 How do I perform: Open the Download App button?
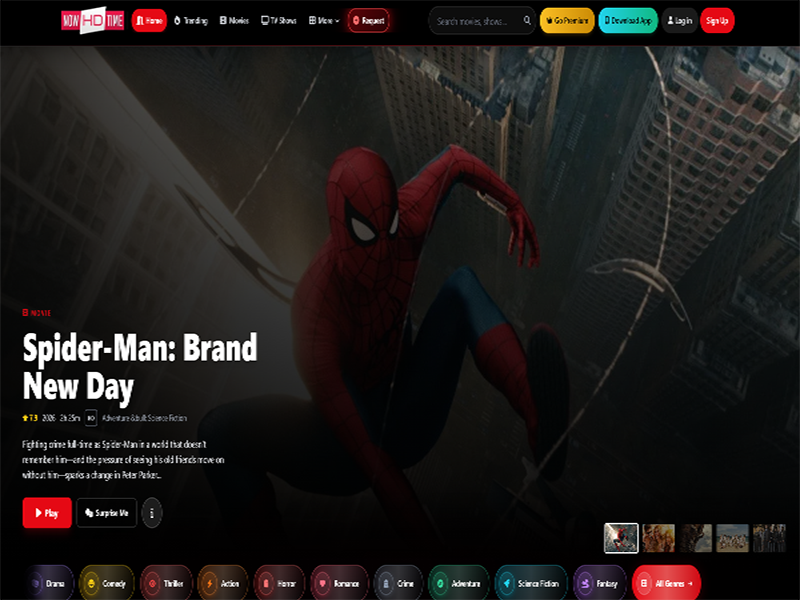click(x=628, y=20)
